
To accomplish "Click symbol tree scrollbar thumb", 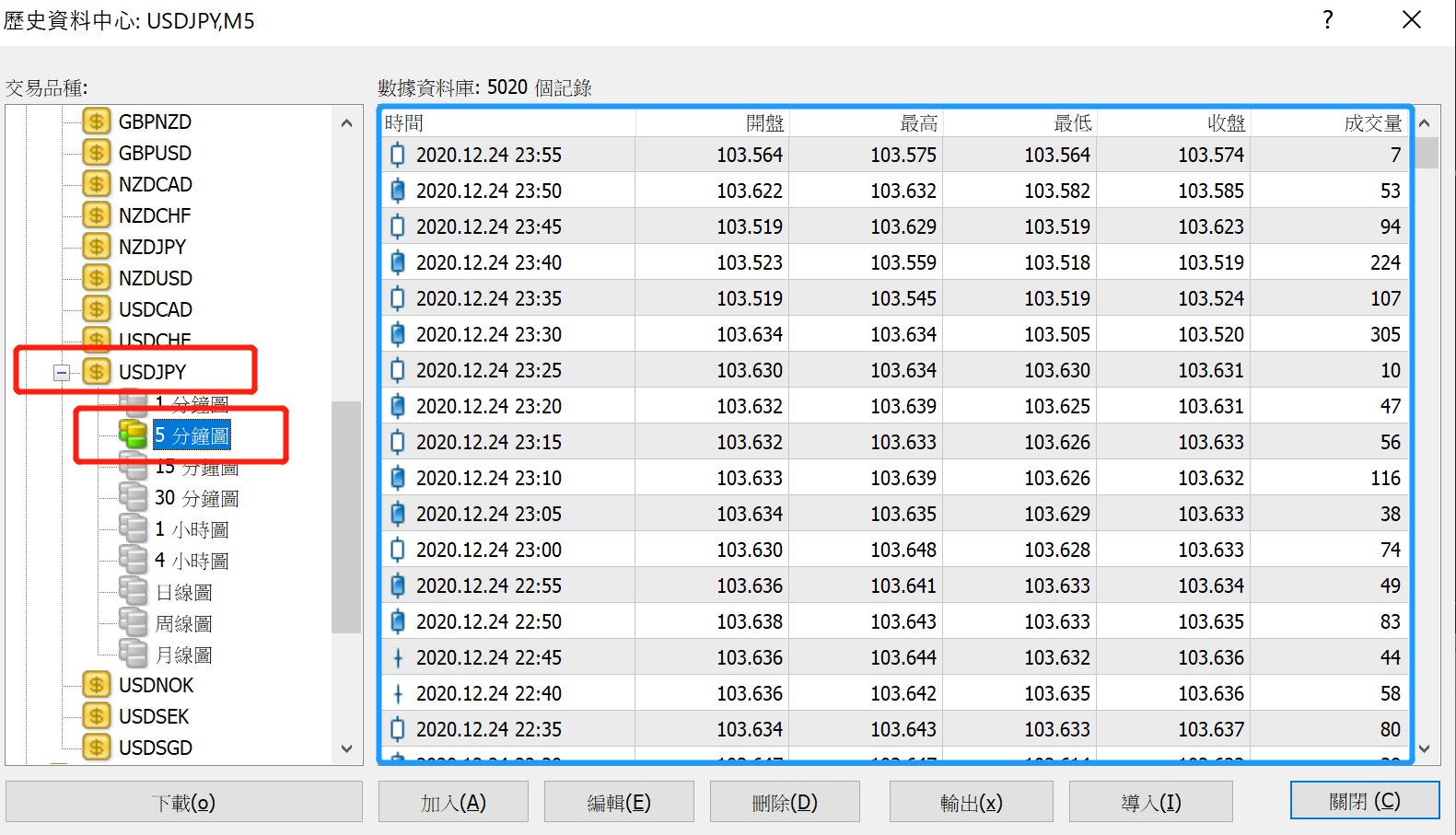I will pos(346,516).
